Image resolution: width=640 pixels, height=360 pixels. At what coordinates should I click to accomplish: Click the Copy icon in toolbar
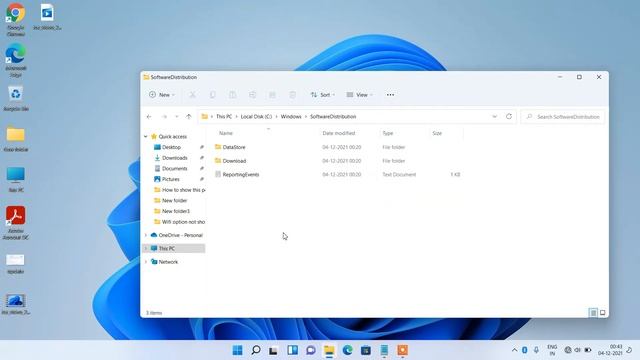click(212, 95)
